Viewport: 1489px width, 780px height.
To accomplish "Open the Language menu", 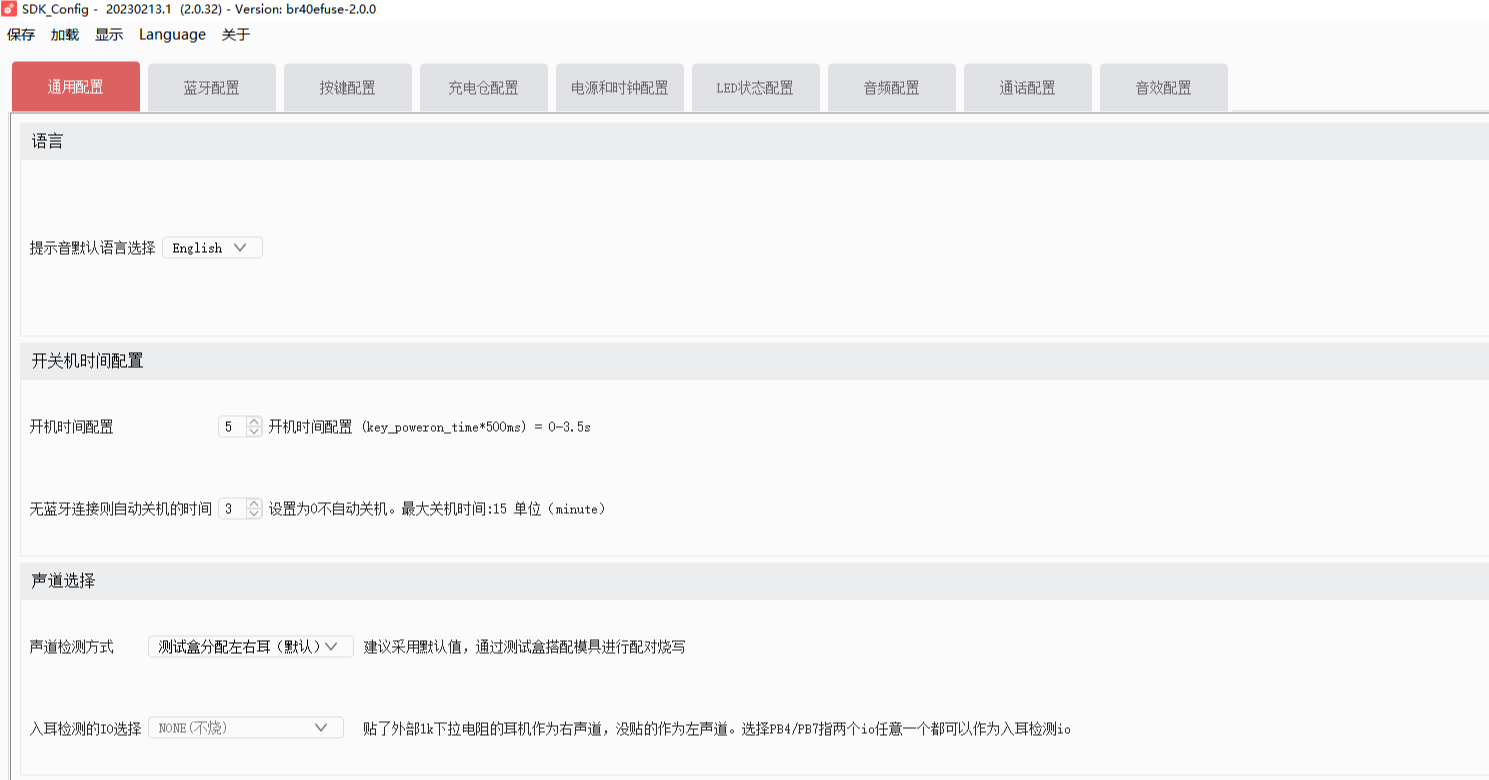I will 172,35.
